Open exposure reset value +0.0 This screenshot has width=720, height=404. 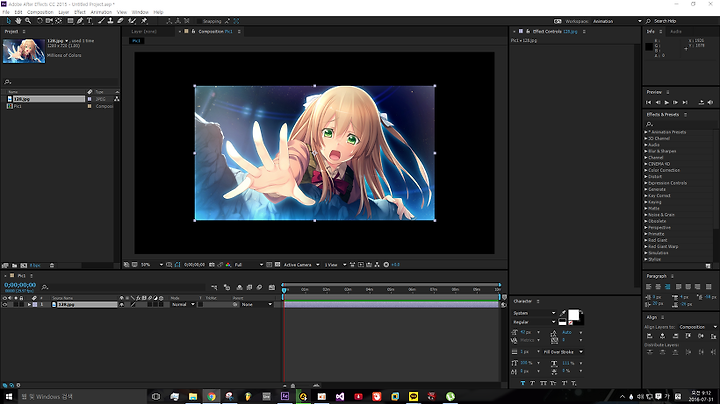(x=395, y=265)
